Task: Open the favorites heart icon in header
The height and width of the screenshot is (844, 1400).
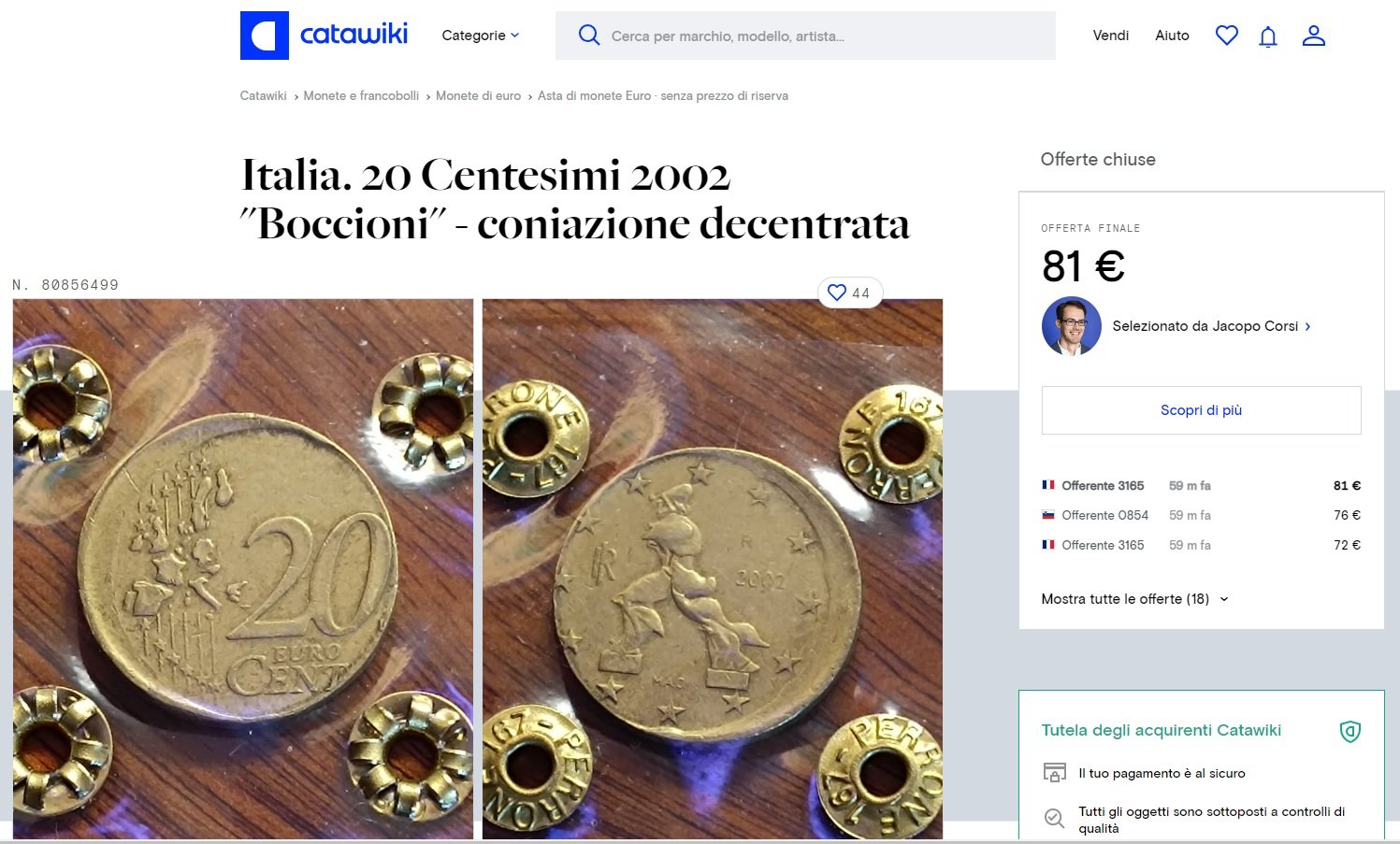Action: [x=1226, y=36]
